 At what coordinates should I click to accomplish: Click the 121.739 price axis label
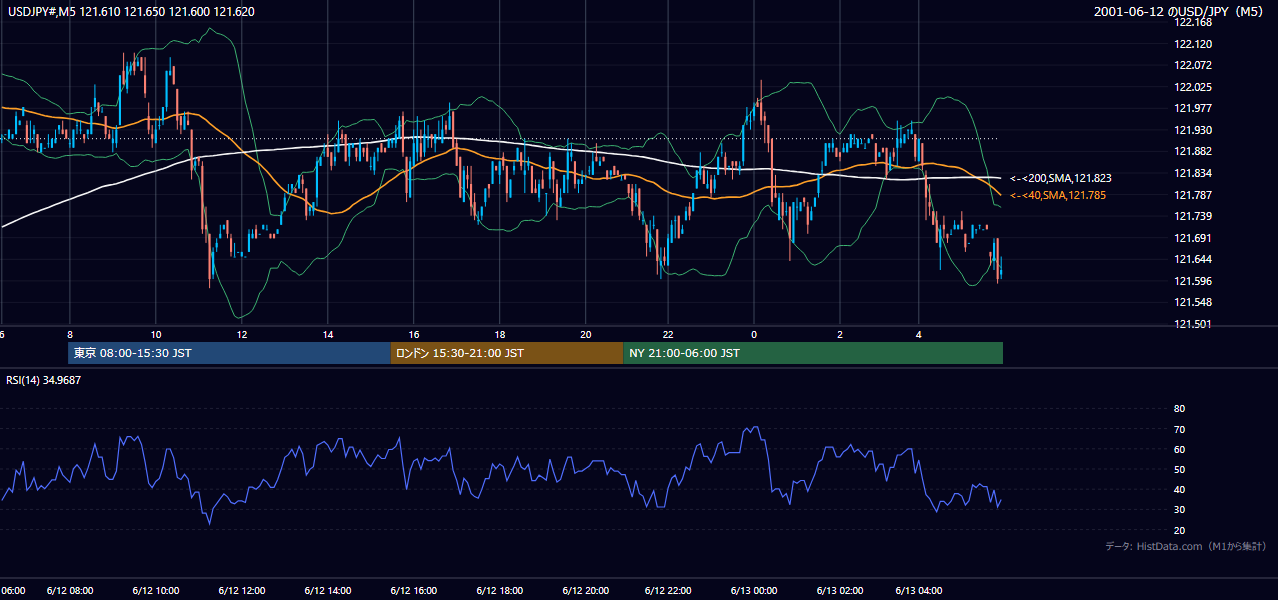pos(1193,216)
